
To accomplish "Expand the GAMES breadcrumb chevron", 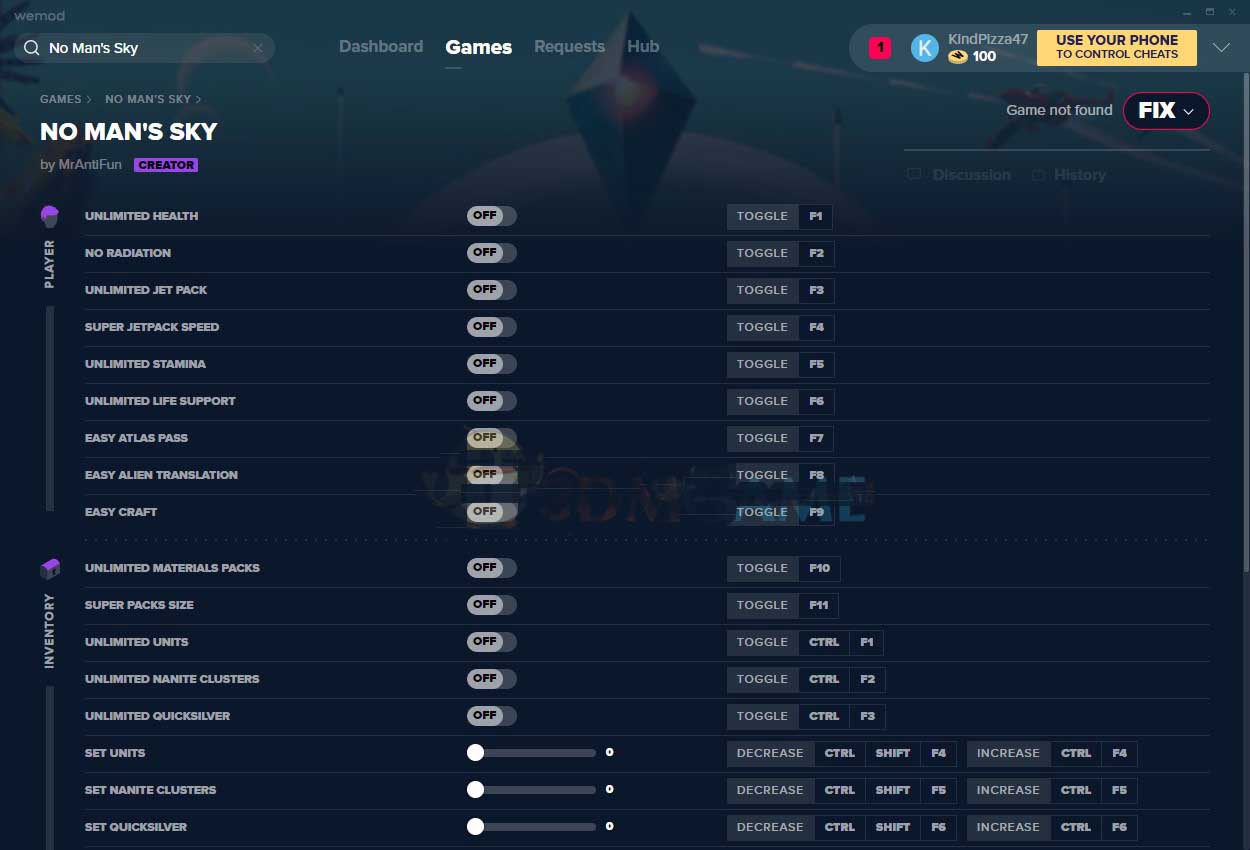I will click(89, 99).
